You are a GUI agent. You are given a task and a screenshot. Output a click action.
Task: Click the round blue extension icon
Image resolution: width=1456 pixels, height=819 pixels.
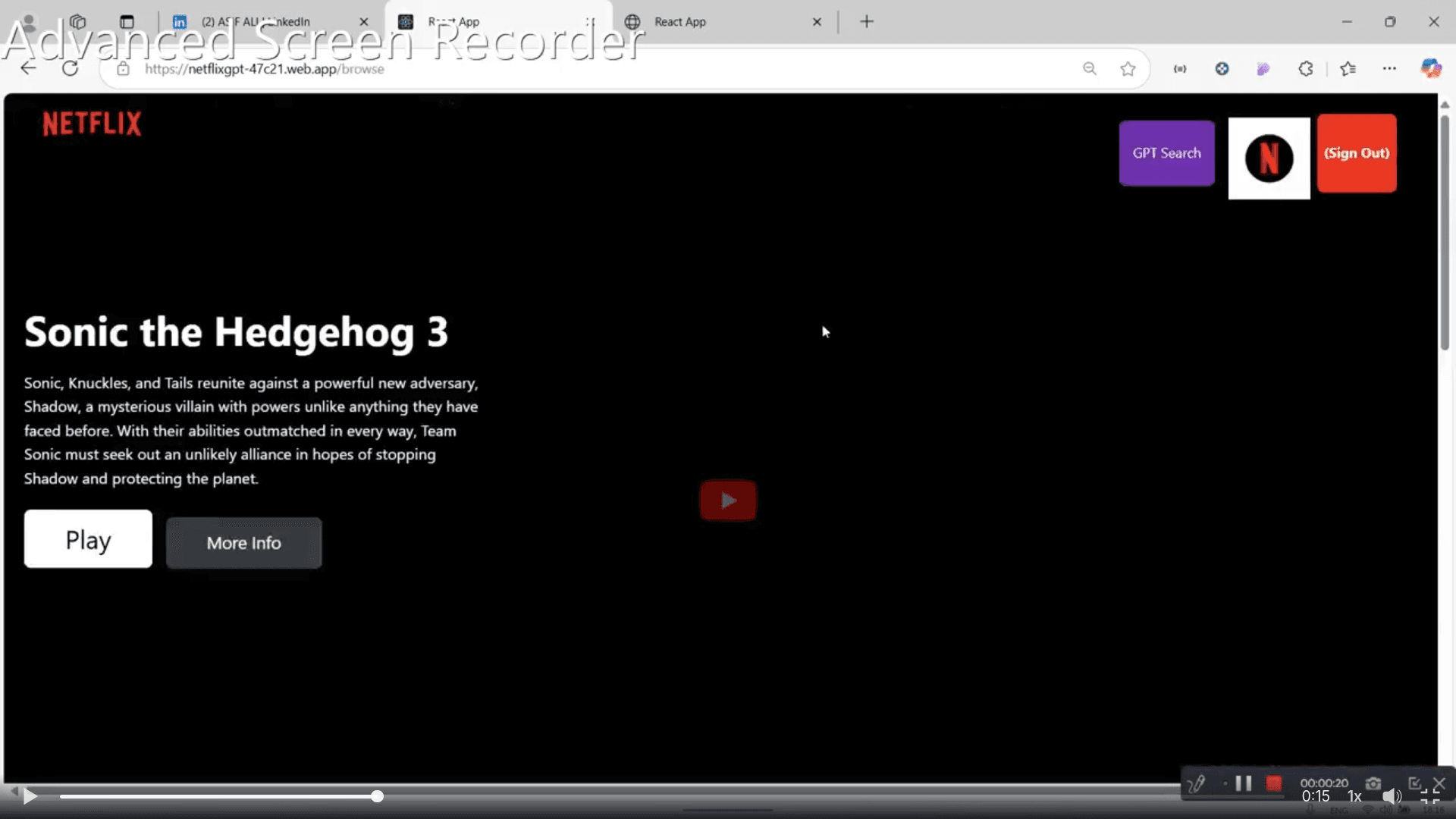1222,69
